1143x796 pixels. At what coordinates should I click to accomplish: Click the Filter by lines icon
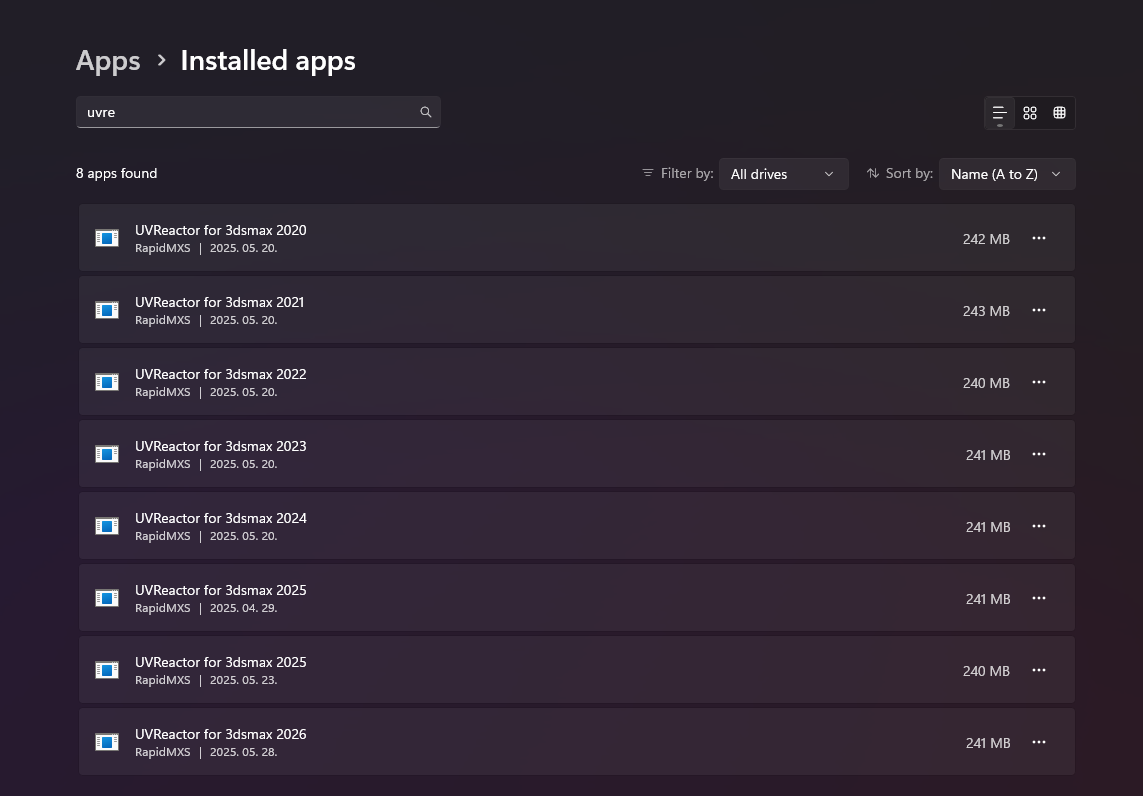coord(647,173)
